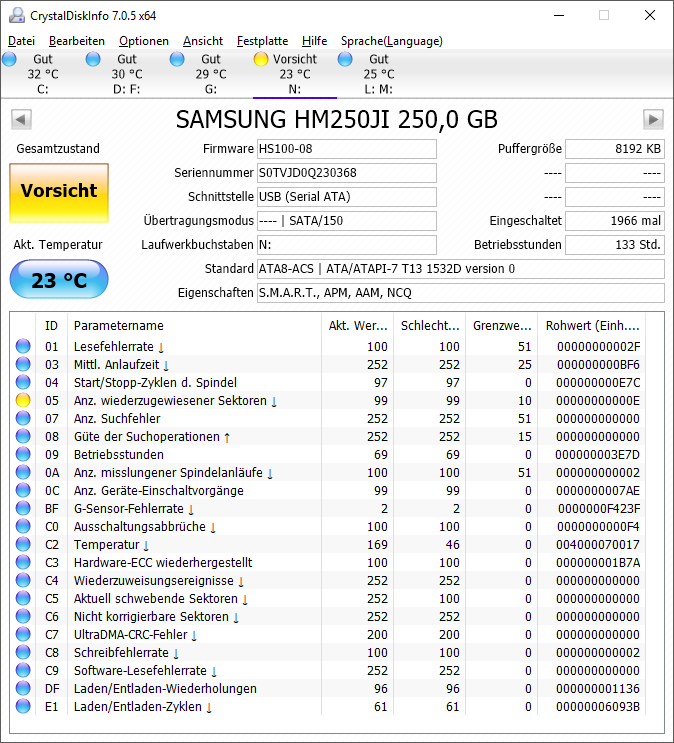
Task: Click the status orb for C5 schwebende Sektoren
Action: click(23, 598)
